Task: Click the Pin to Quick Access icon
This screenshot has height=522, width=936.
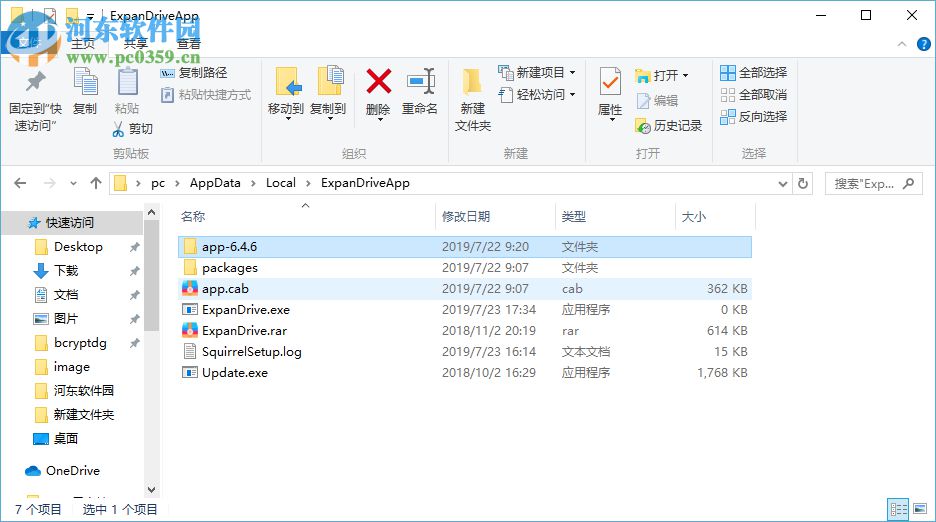Action: pyautogui.click(x=36, y=83)
